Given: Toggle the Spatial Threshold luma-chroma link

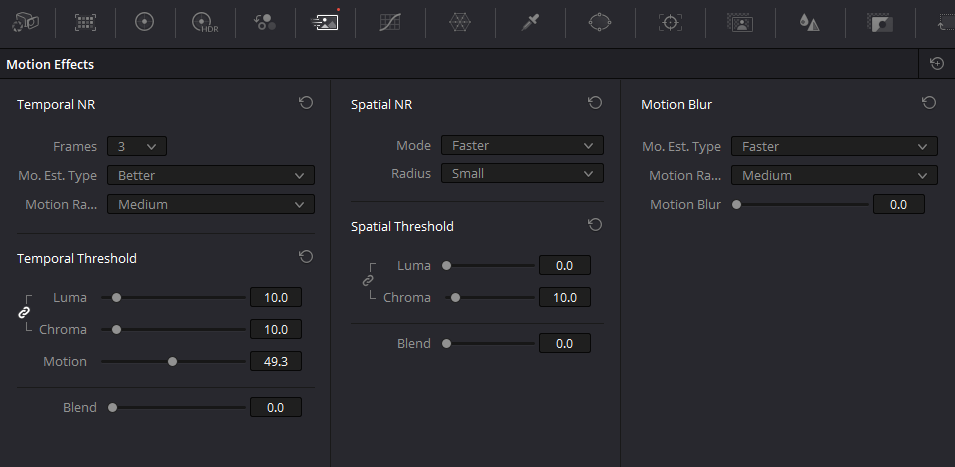Looking at the screenshot, I should pyautogui.click(x=368, y=281).
